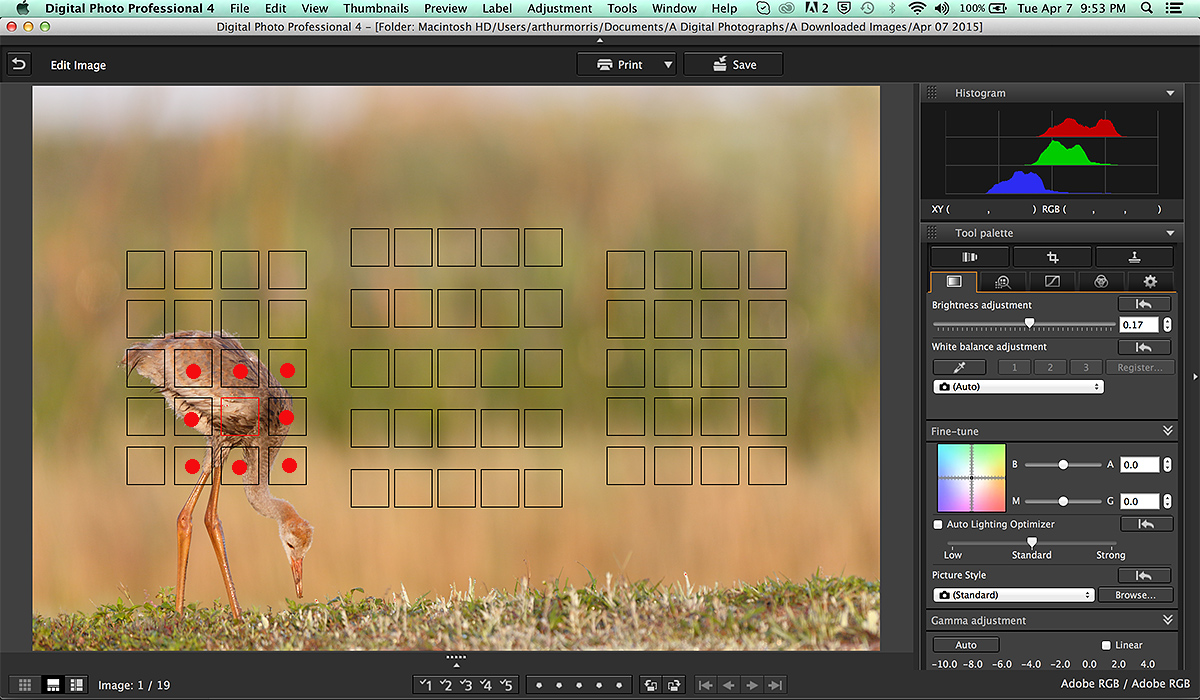The image size is (1200, 700).
Task: Select the dust delete stamp tool
Action: [x=1133, y=257]
